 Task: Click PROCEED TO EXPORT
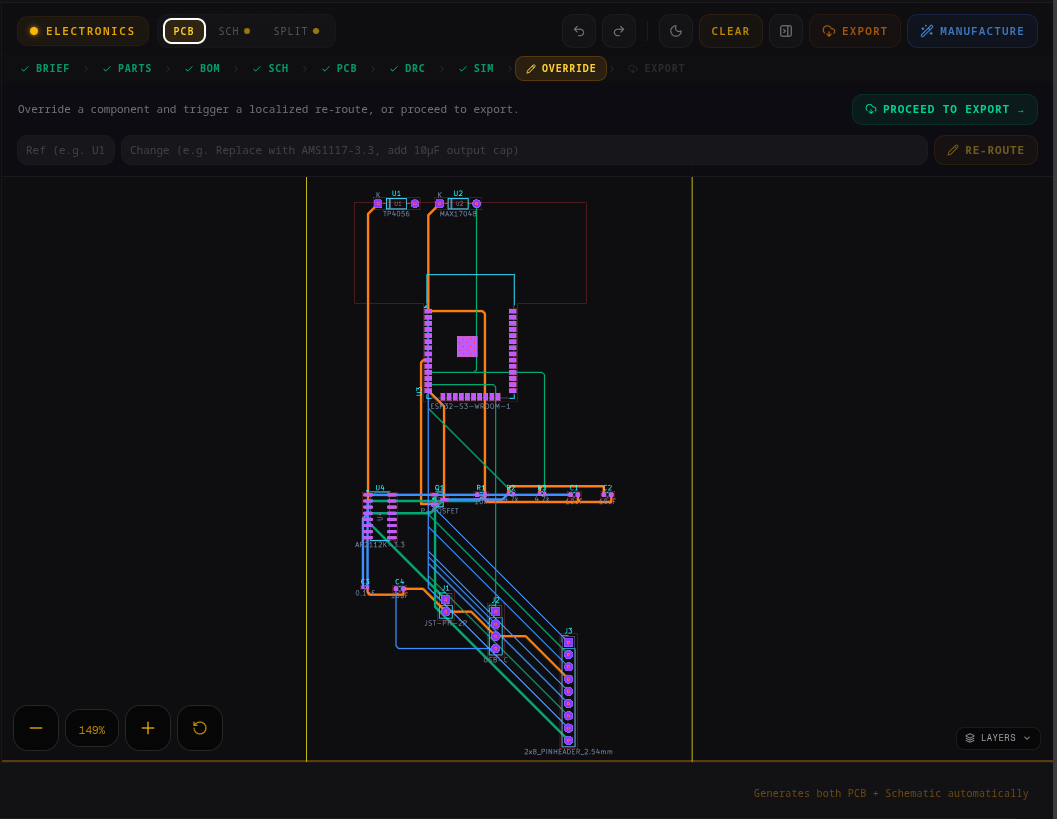click(x=944, y=109)
